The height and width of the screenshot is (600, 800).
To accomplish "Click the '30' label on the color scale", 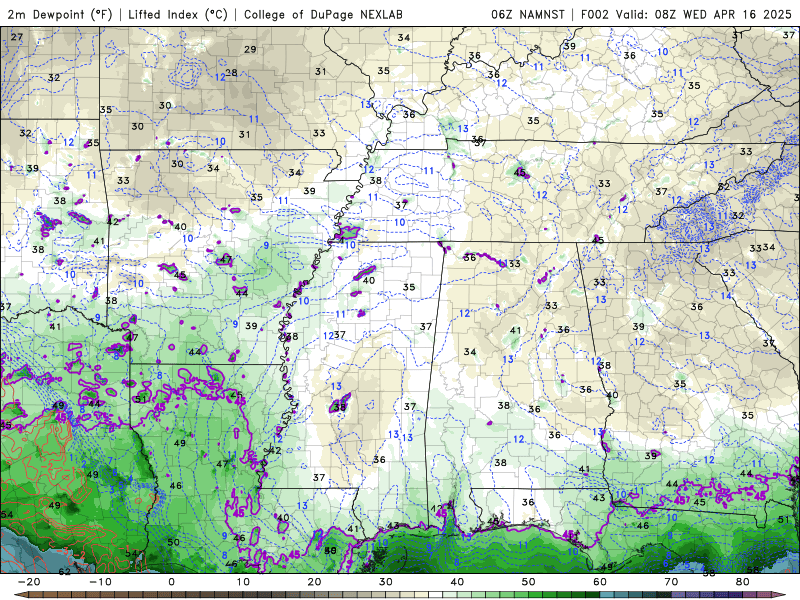I will (386, 582).
